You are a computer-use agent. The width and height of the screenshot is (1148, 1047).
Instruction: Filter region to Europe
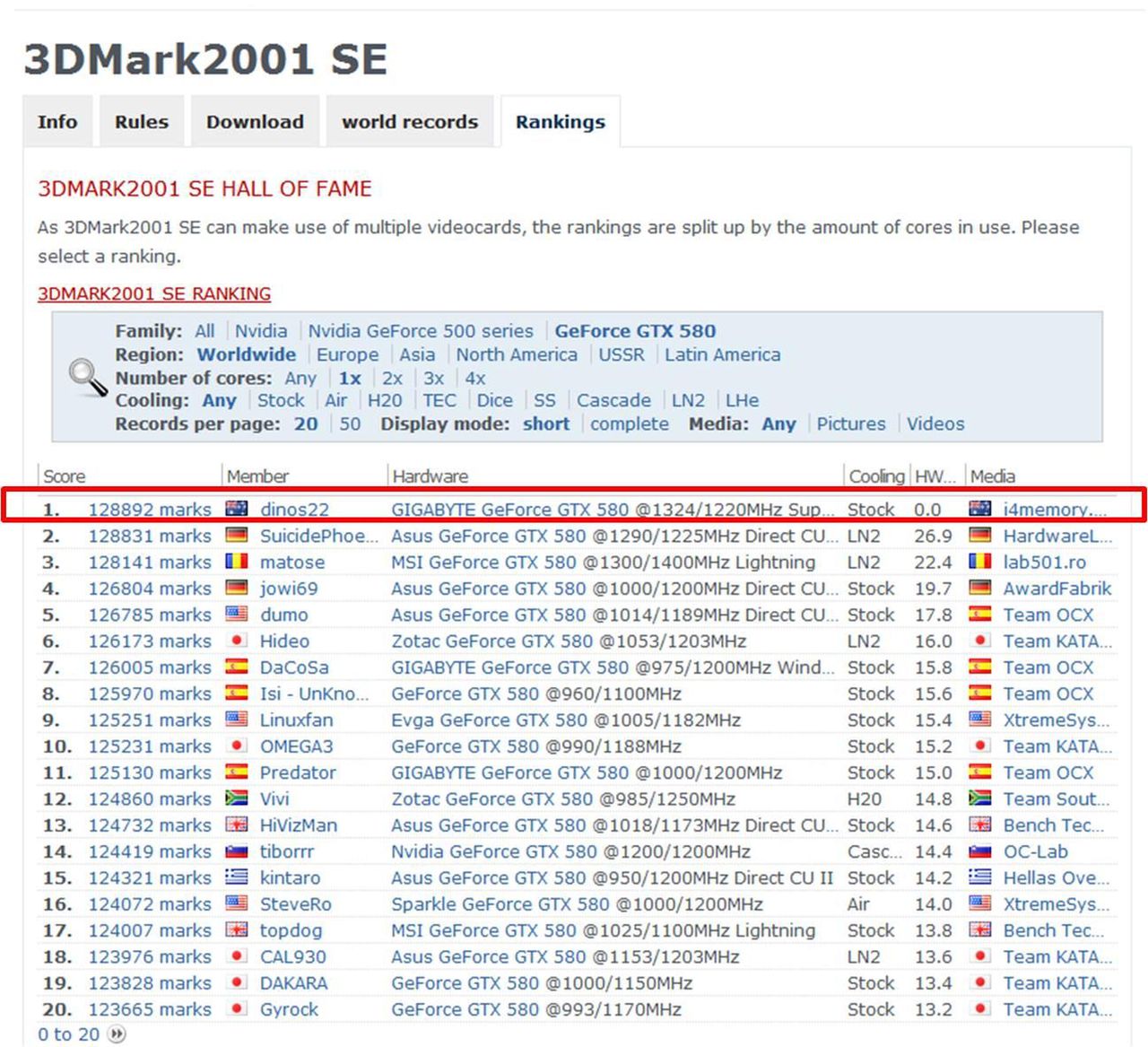click(348, 354)
